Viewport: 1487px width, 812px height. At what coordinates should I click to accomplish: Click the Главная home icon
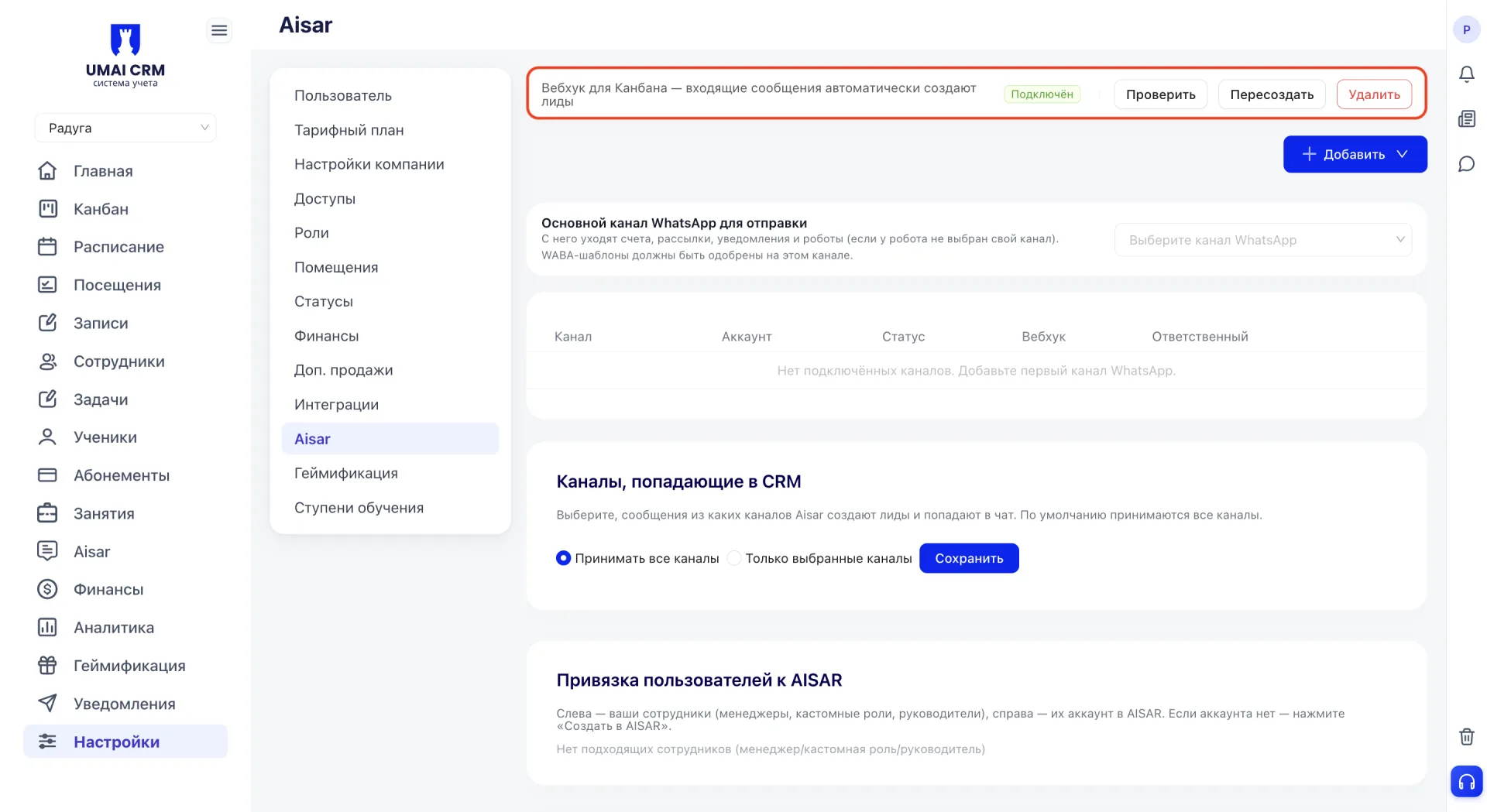coord(47,170)
